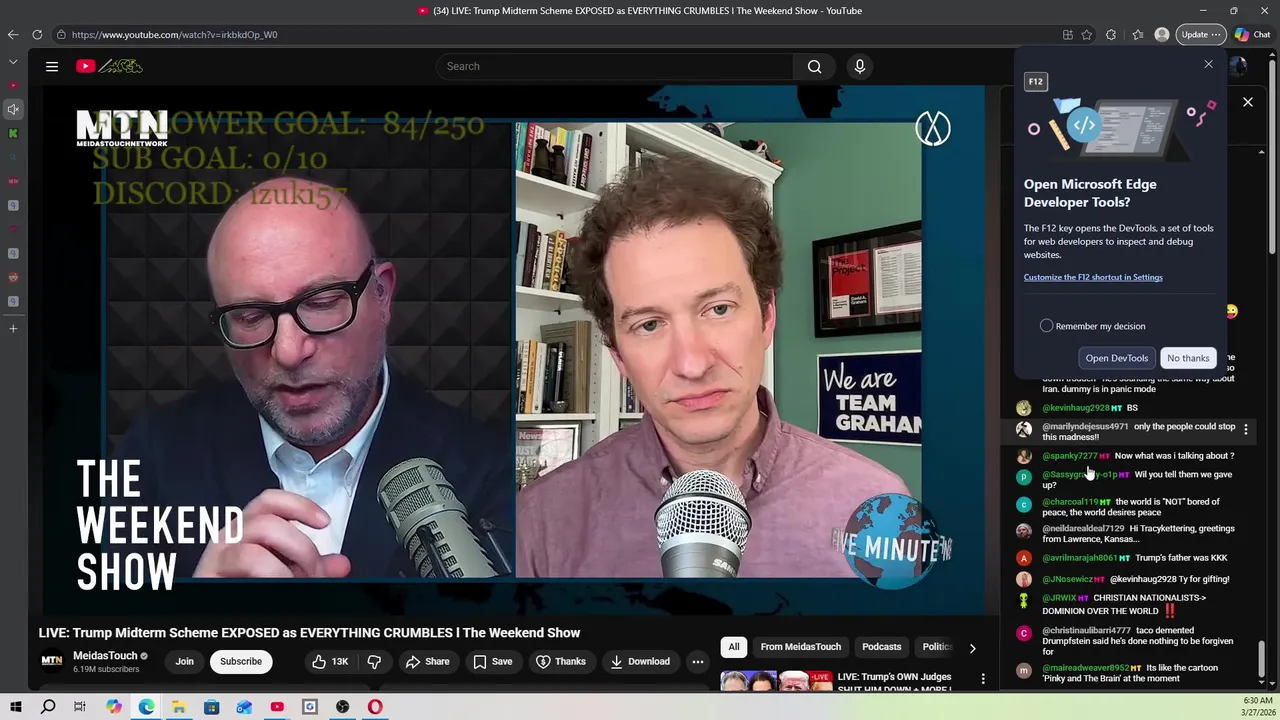Dismiss the DevTools popup with its X

click(x=1208, y=64)
